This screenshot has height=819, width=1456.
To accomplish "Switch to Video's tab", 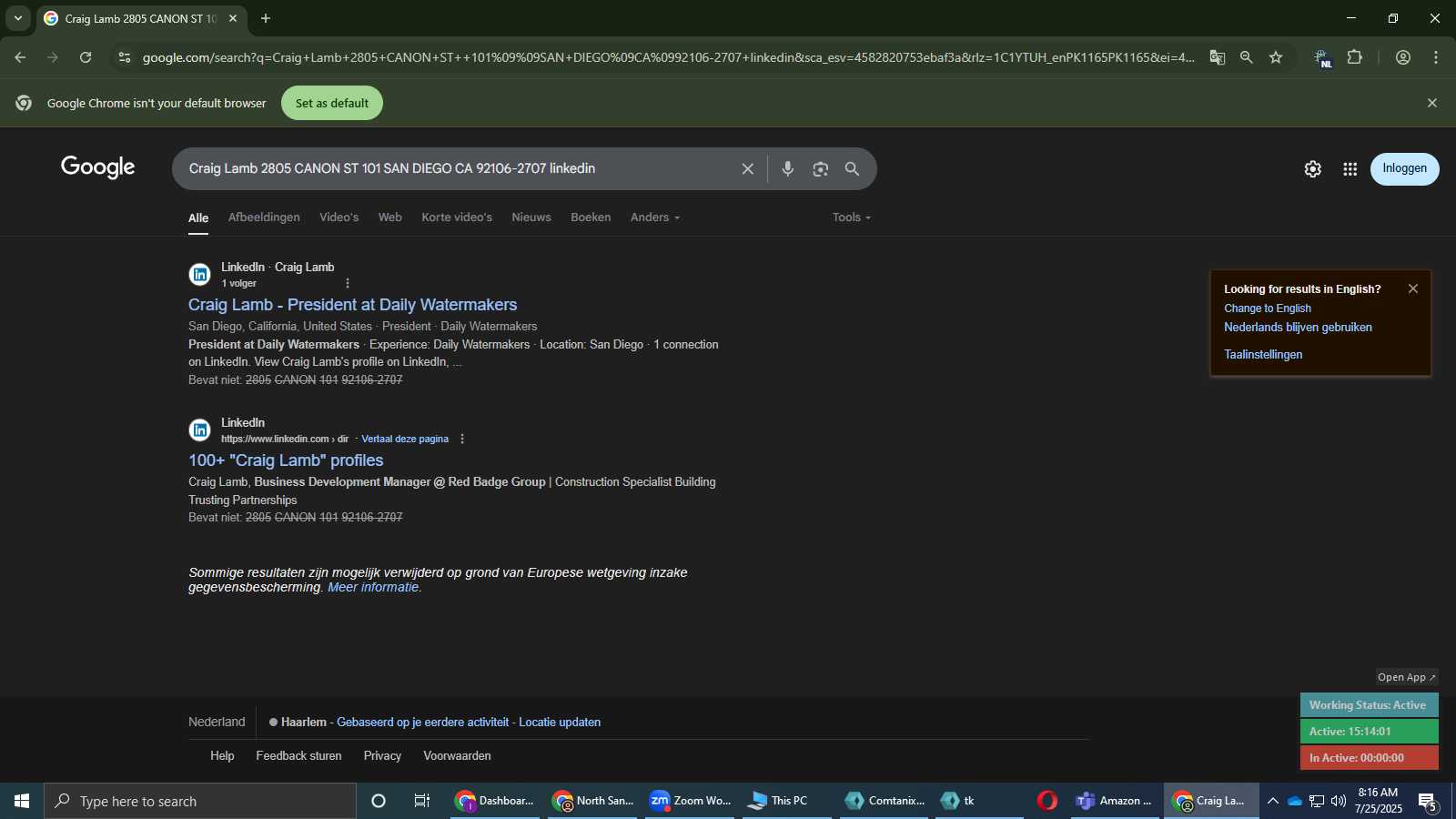I will point(339,217).
